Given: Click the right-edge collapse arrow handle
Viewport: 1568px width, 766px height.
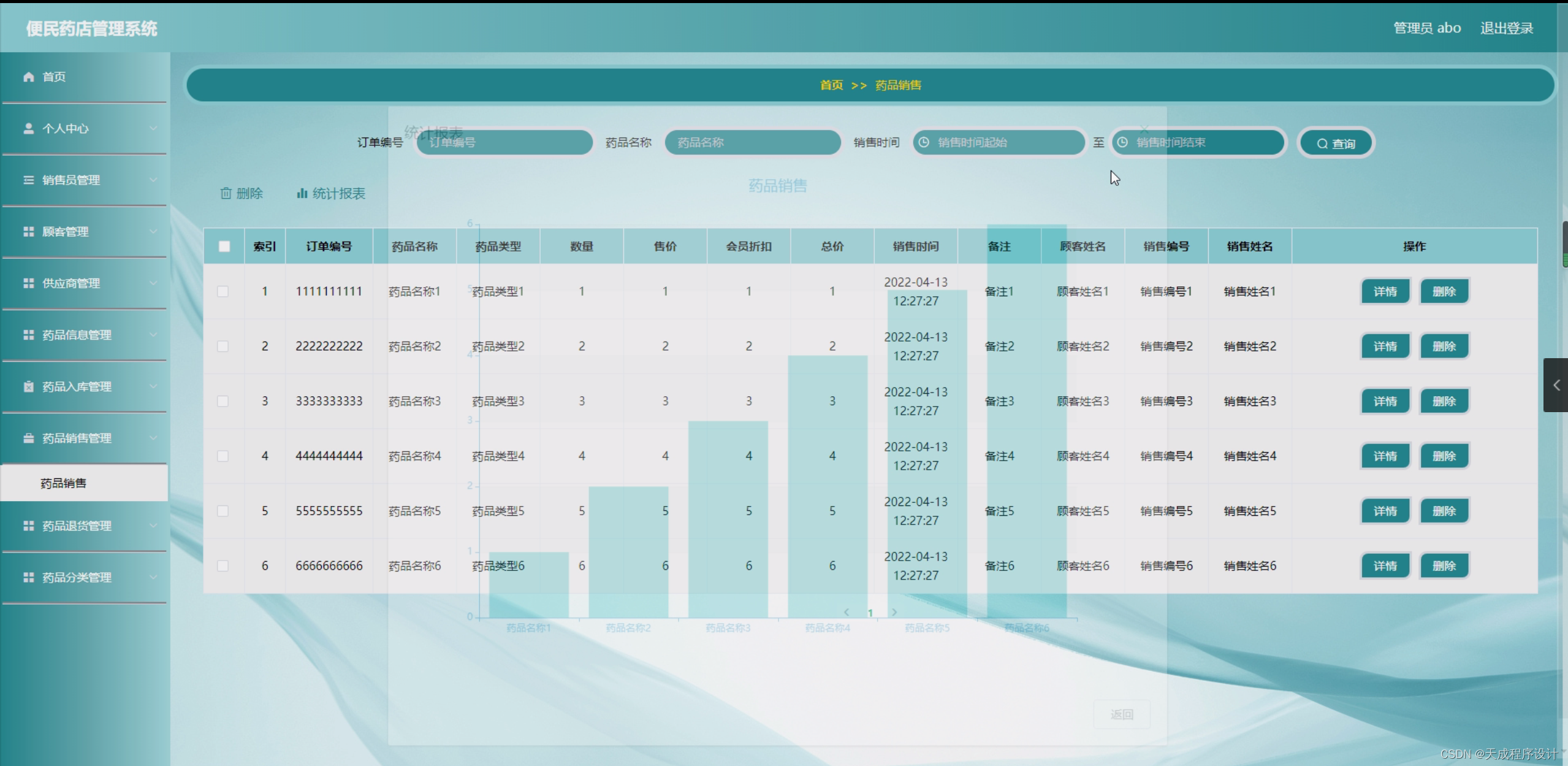Looking at the screenshot, I should pyautogui.click(x=1556, y=385).
